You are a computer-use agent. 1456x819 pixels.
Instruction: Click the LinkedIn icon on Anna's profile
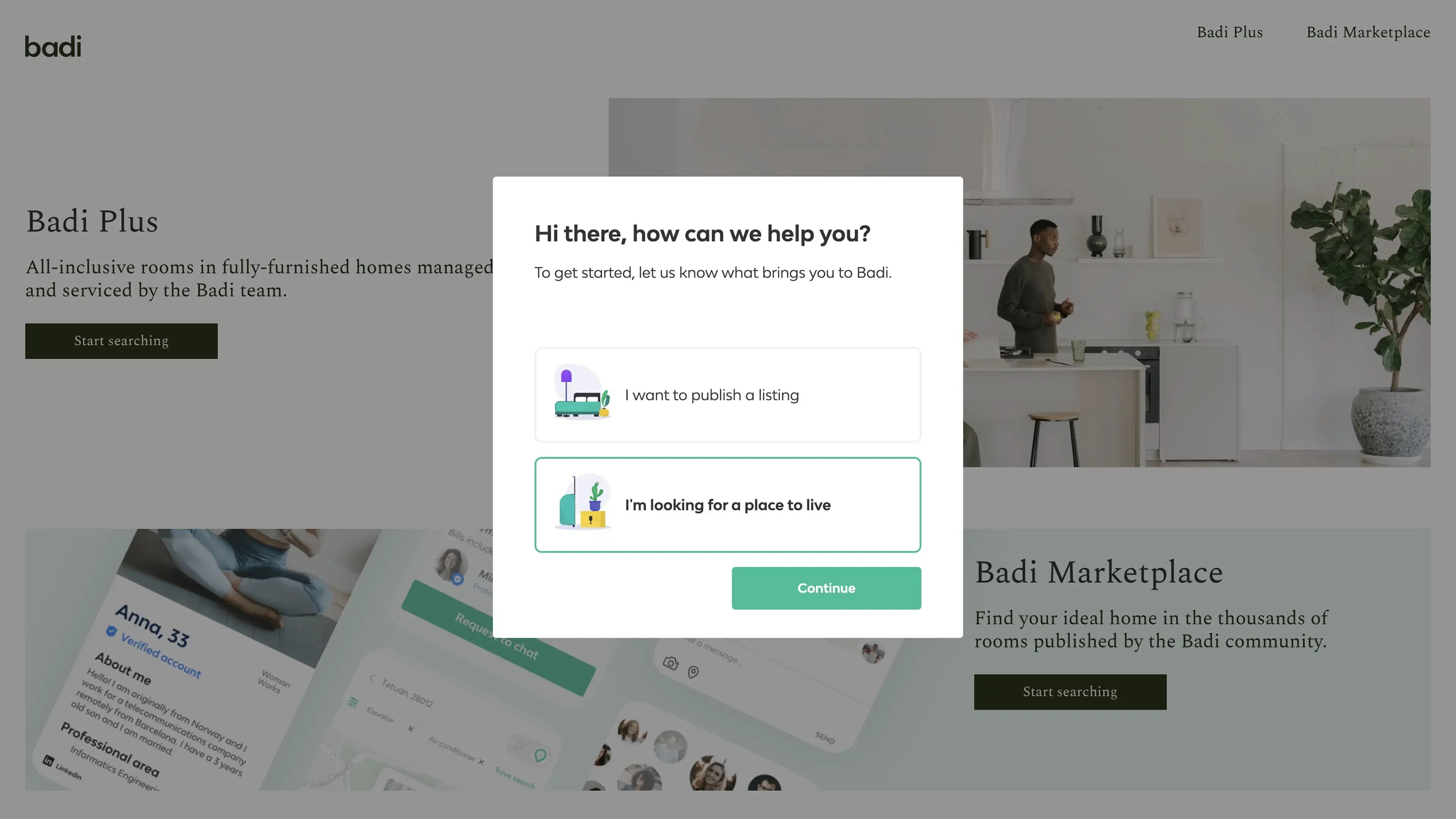49,761
